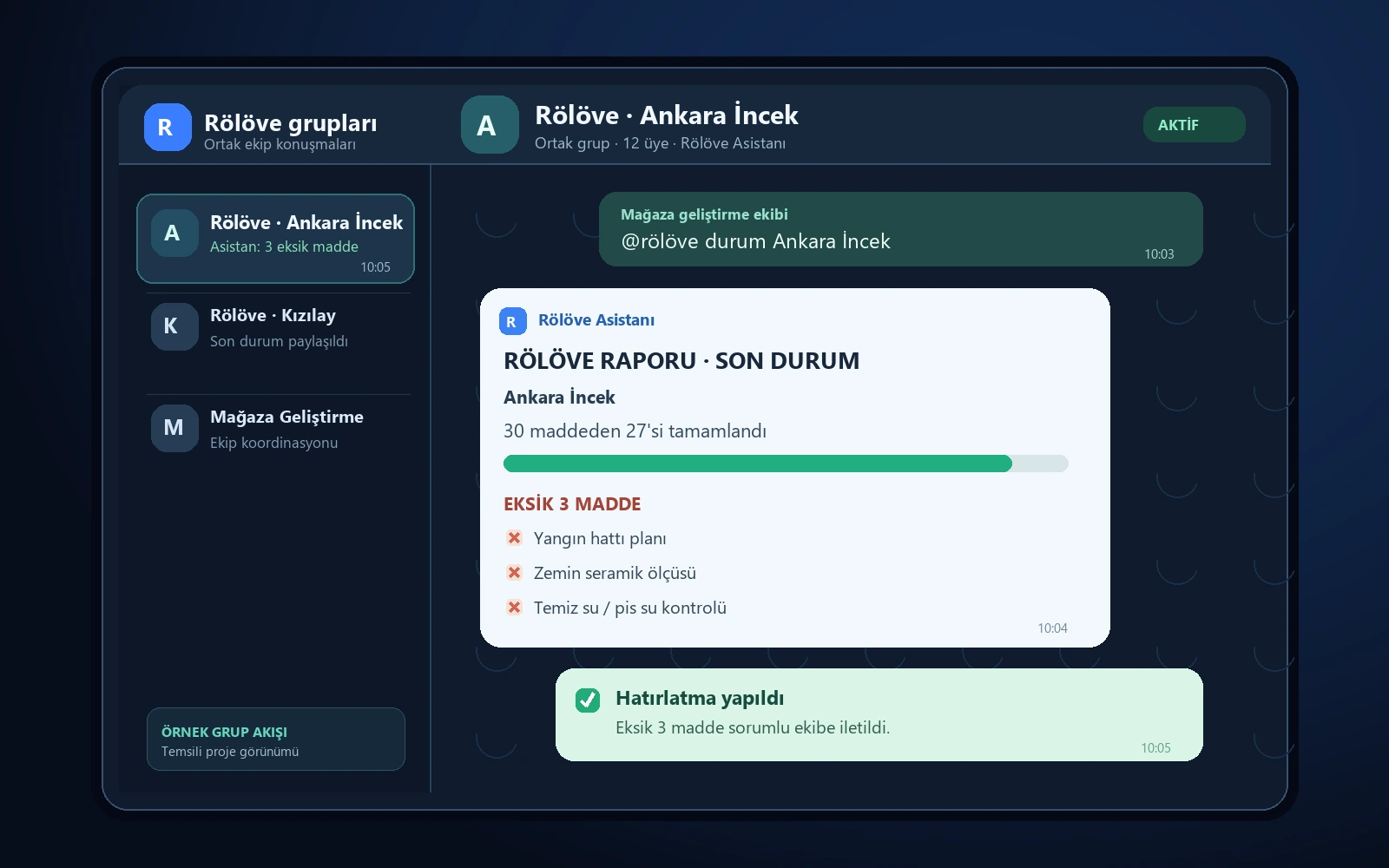
Task: Click the red X next to Yangın hattı planı
Action: [514, 538]
